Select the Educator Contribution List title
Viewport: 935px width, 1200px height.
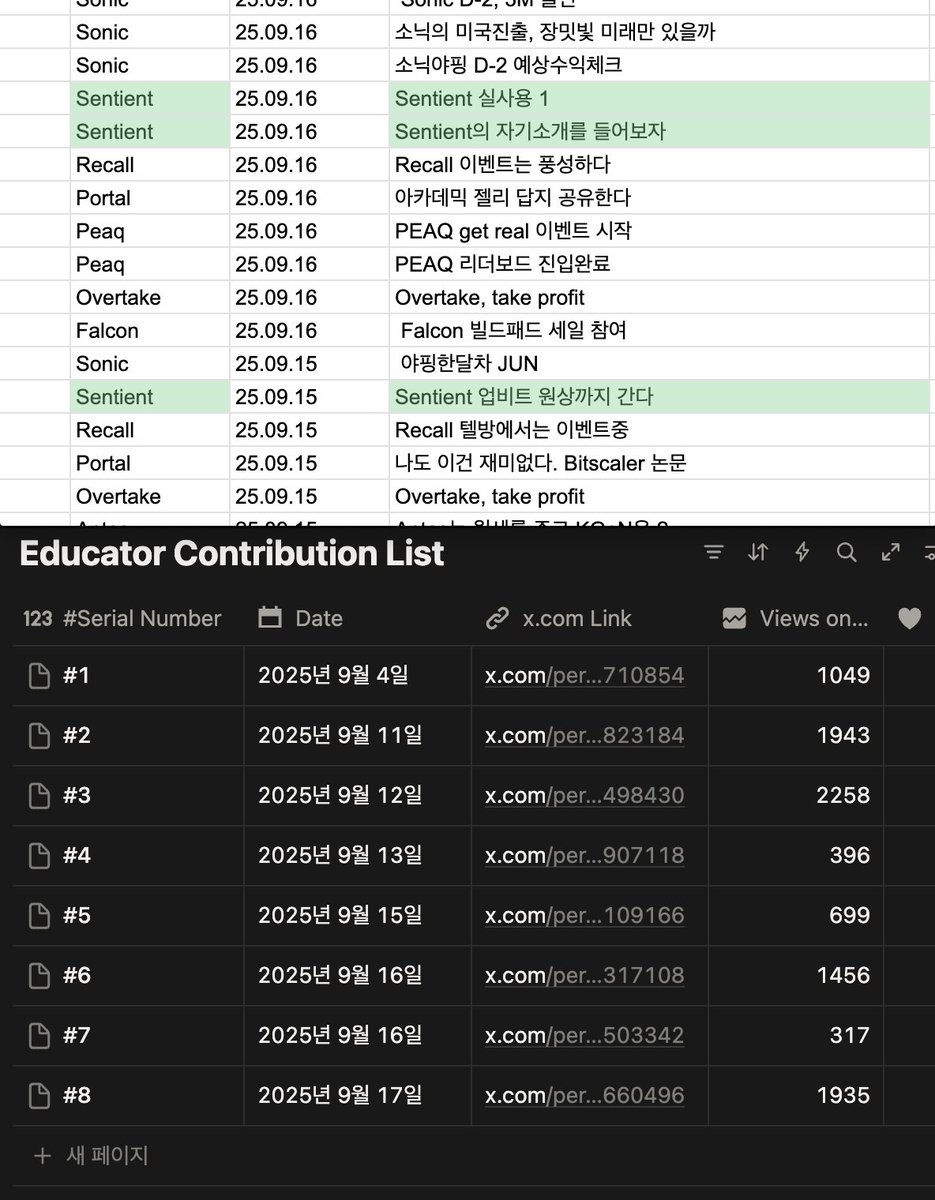(x=232, y=553)
